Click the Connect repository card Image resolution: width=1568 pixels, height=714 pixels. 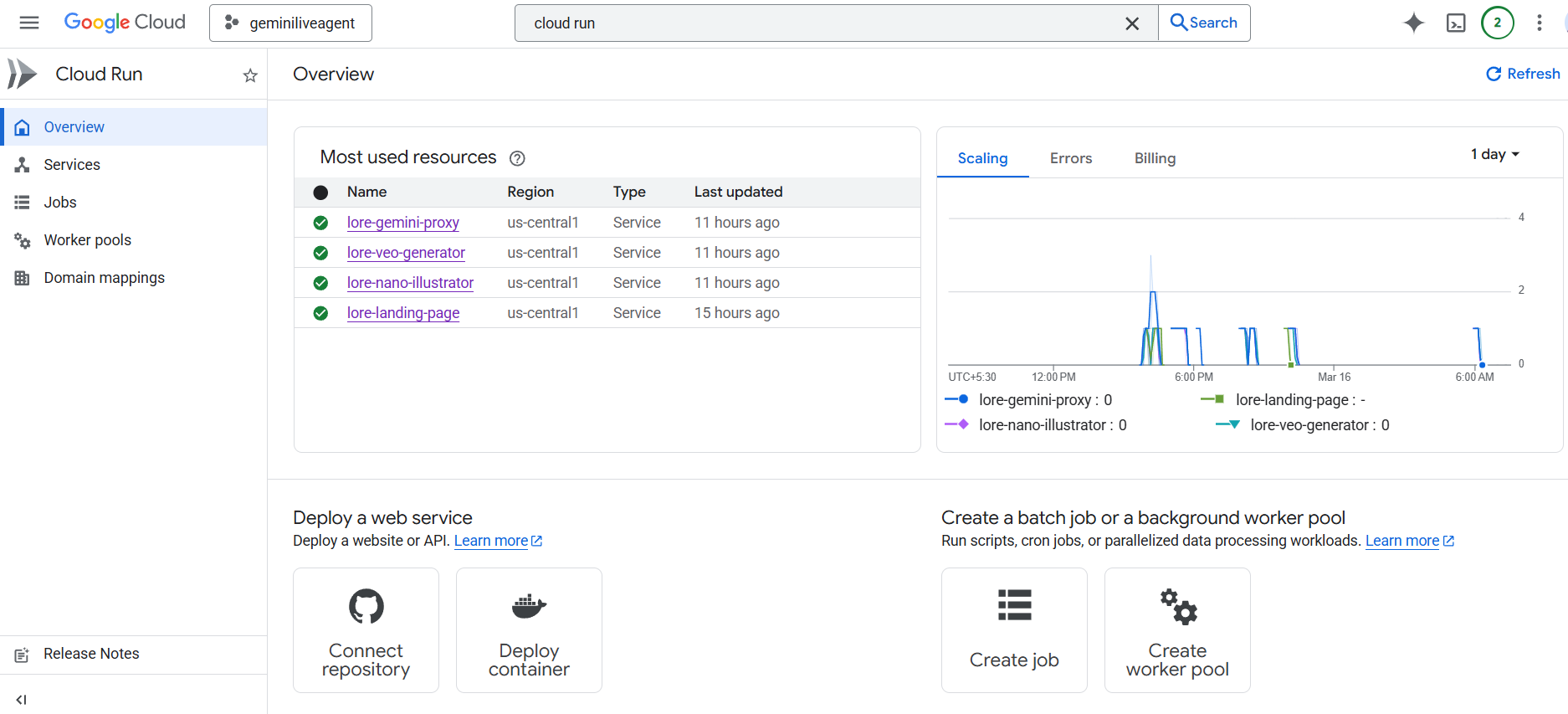coord(366,630)
